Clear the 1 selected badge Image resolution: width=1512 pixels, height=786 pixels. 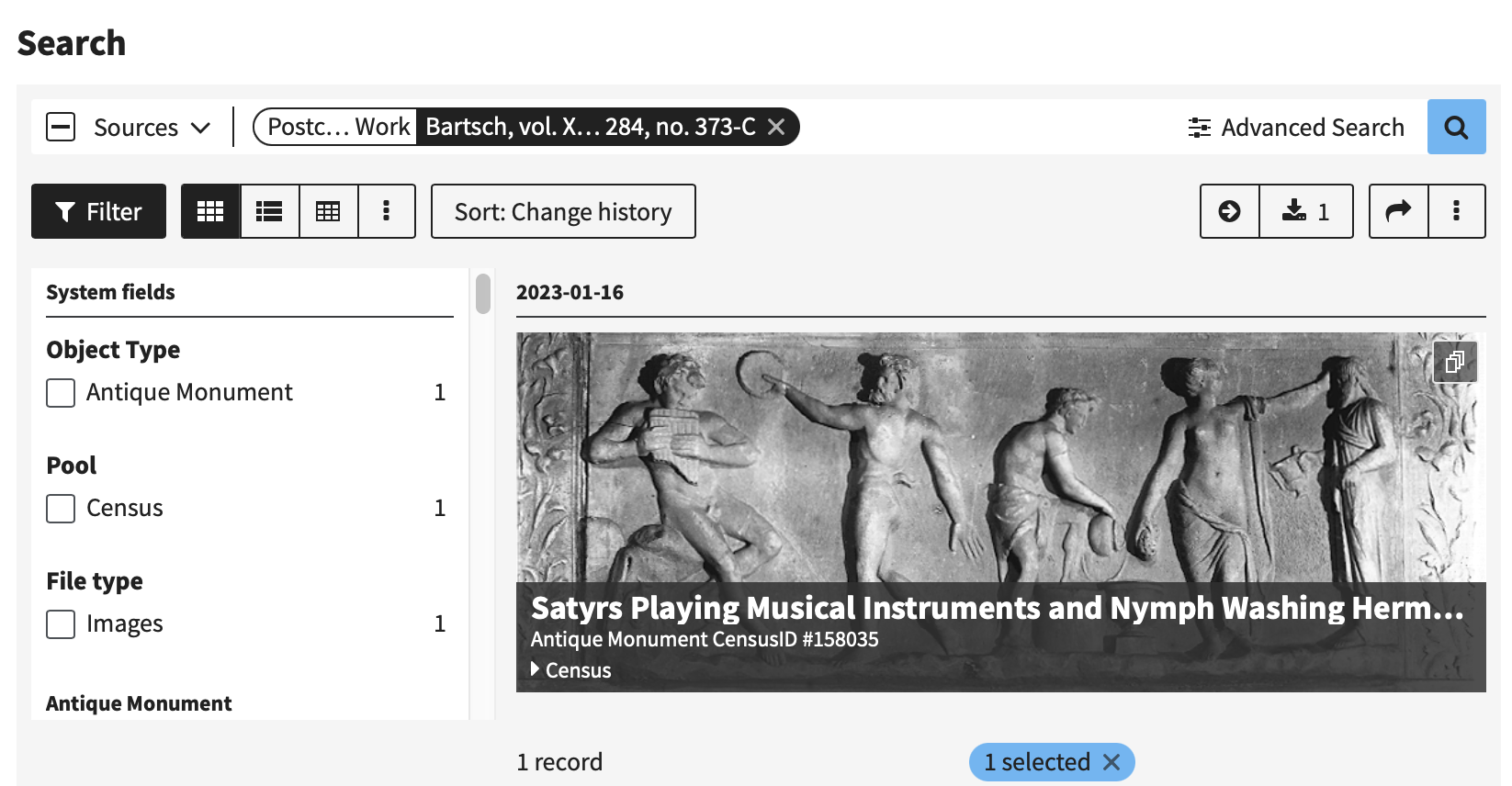tap(1111, 762)
